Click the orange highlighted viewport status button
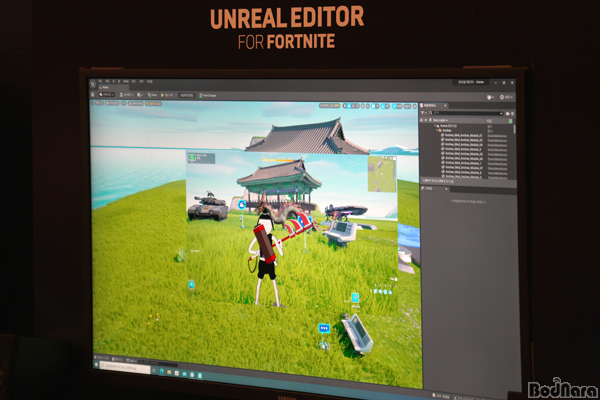Screen dimensions: 600x400 [x=153, y=104]
